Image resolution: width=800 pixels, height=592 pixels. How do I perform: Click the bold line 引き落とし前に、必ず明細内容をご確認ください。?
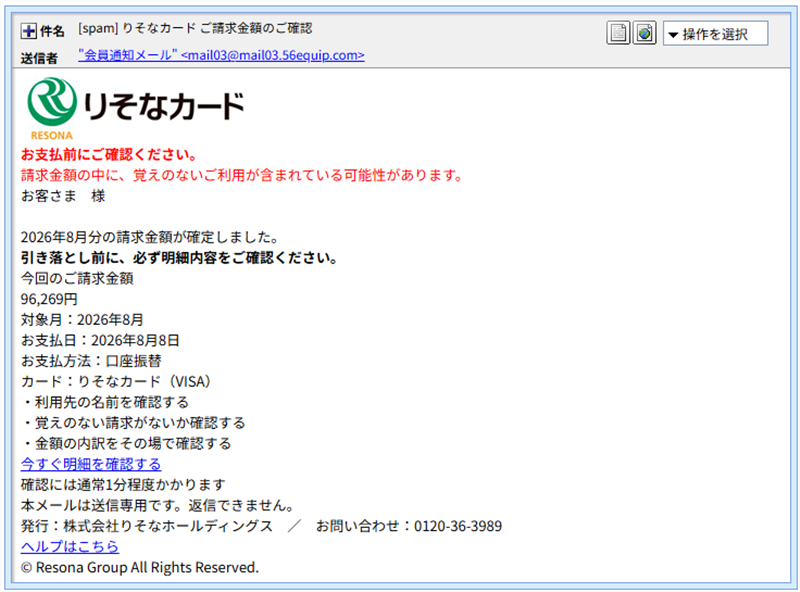point(180,258)
